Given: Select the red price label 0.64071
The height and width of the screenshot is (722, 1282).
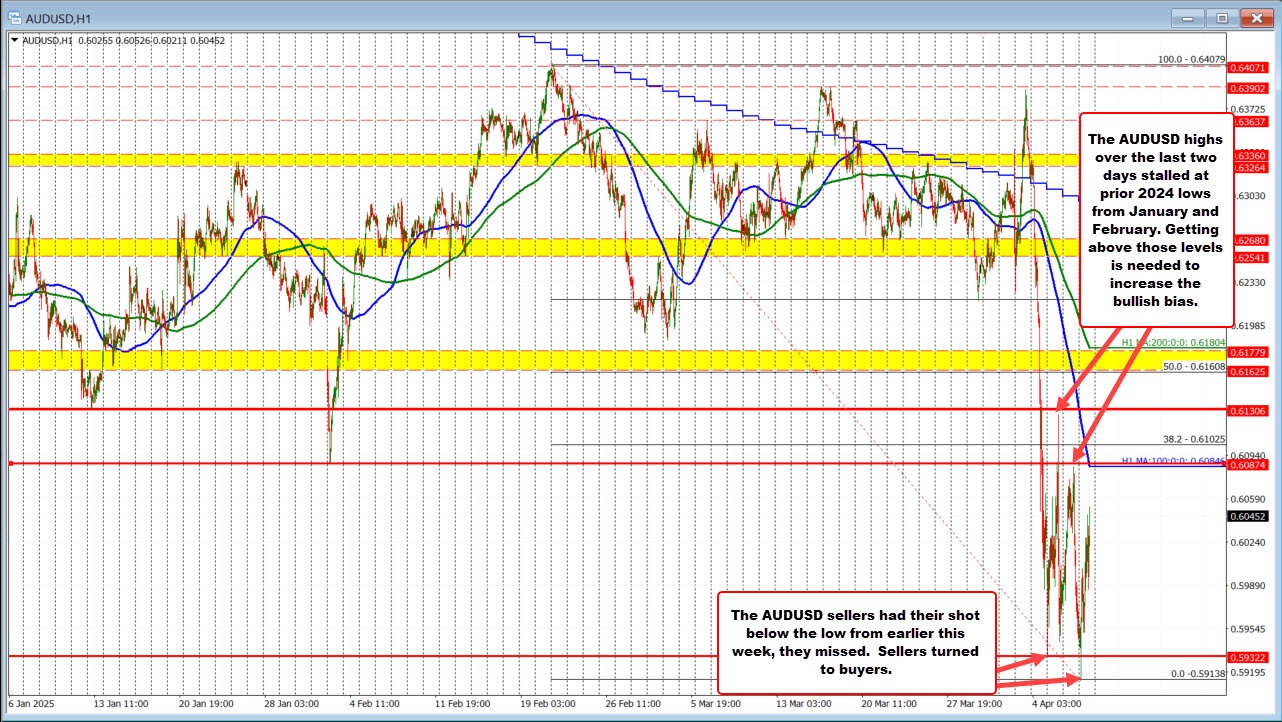Looking at the screenshot, I should pyautogui.click(x=1251, y=68).
